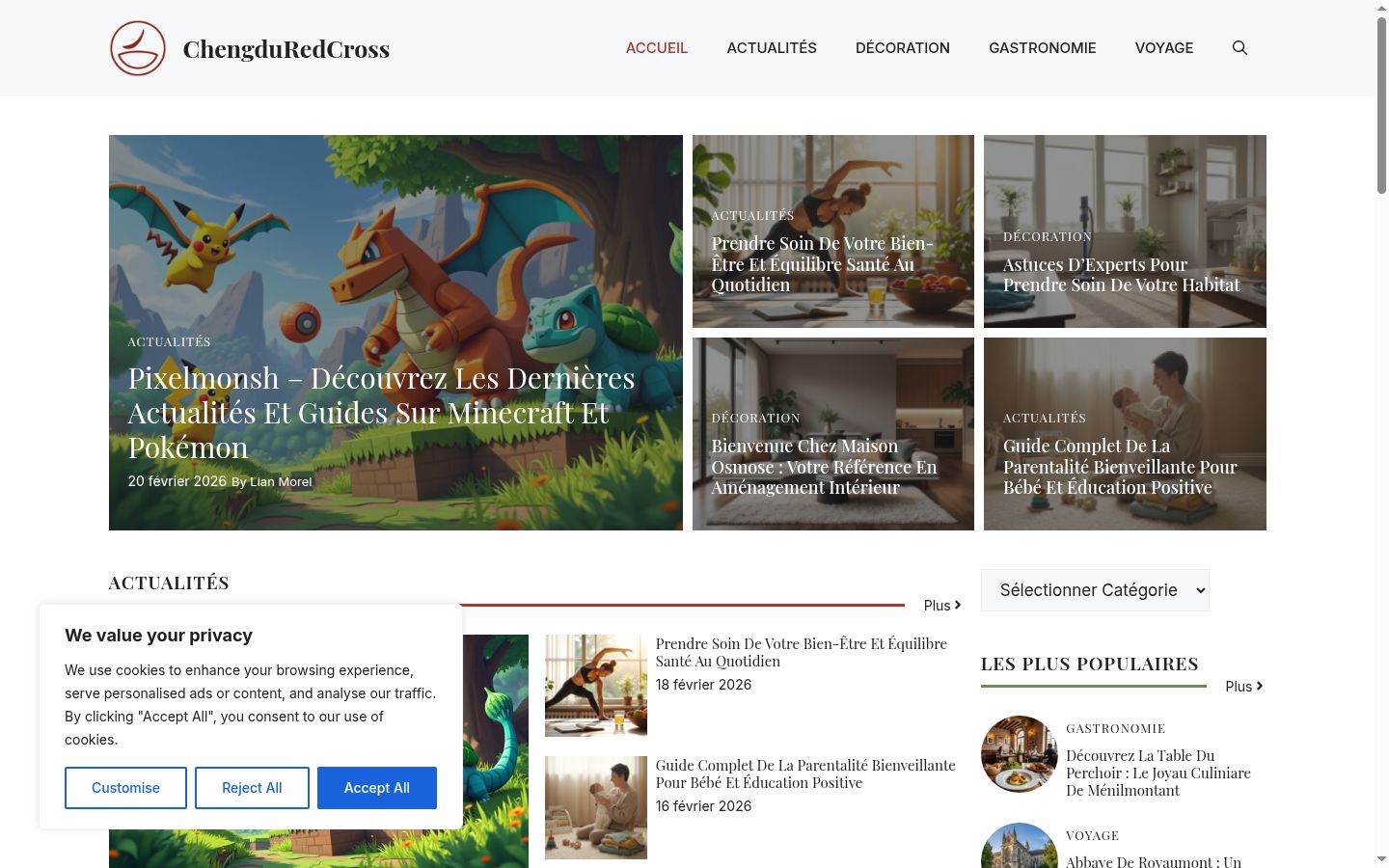Viewport: 1389px width, 868px height.
Task: Open Découvrez La Table Du Perchoir article
Action: (1158, 773)
